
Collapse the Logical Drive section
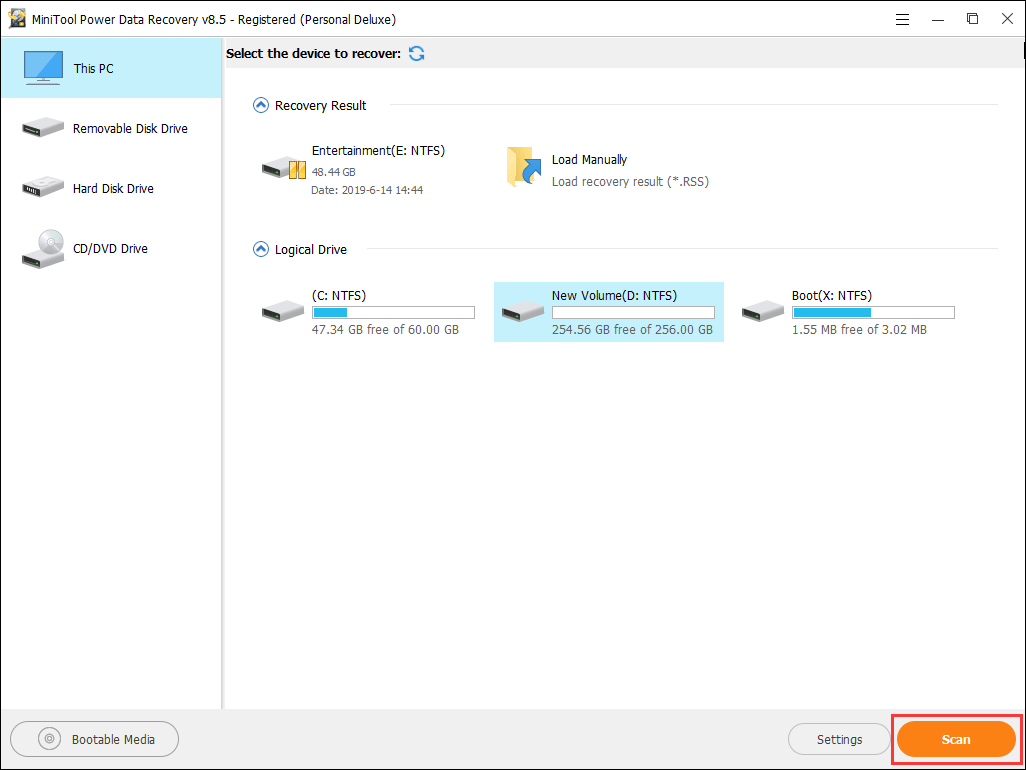260,249
